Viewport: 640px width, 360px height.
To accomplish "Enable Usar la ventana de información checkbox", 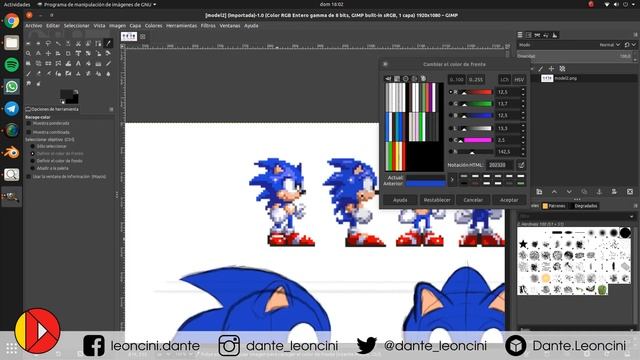I will [x=29, y=177].
